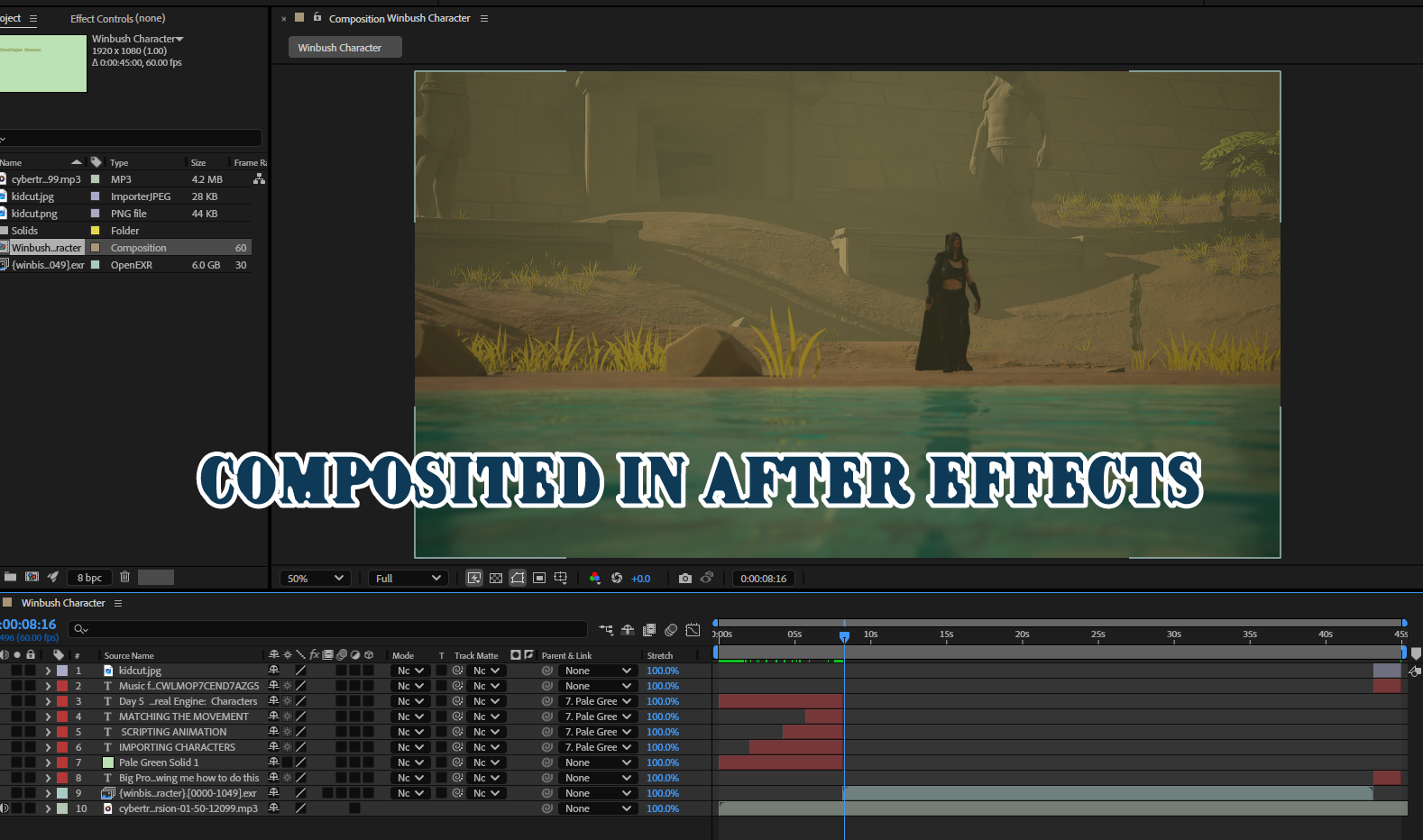Delete the selected item with the trash icon
Image resolution: width=1423 pixels, height=840 pixels.
click(x=125, y=577)
